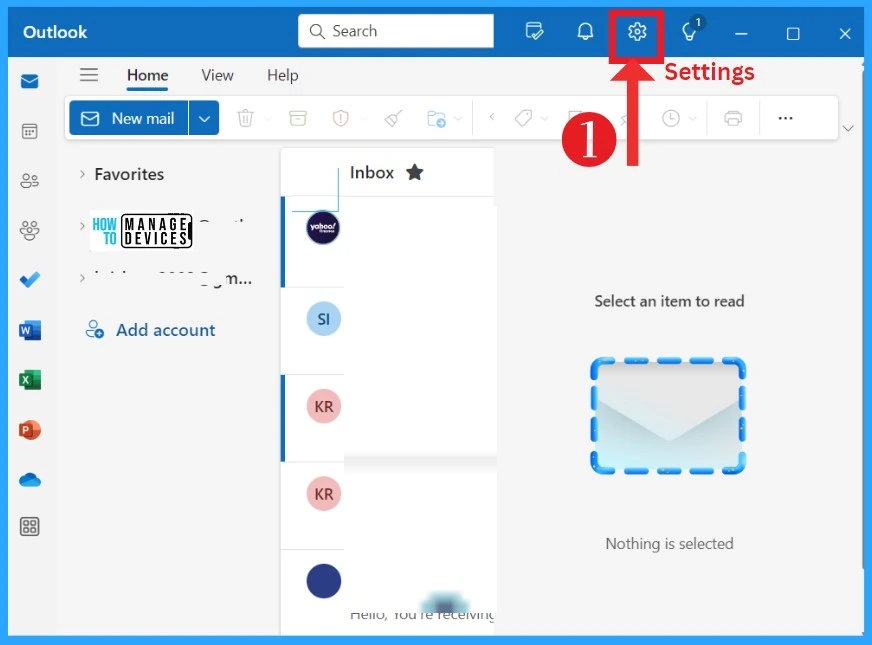Click the Delete trash icon
The width and height of the screenshot is (872, 645).
[245, 118]
